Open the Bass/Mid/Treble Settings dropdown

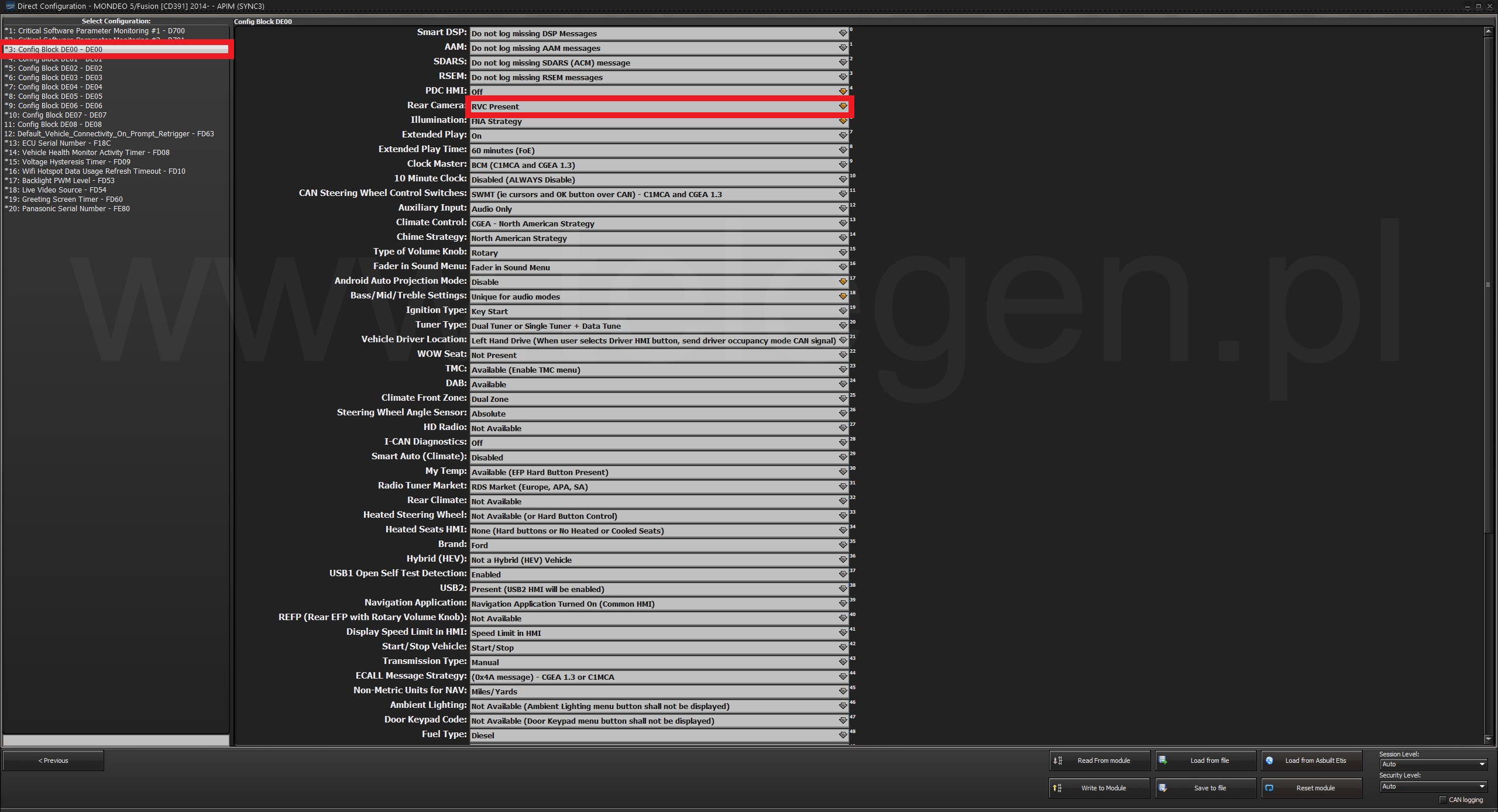point(659,297)
